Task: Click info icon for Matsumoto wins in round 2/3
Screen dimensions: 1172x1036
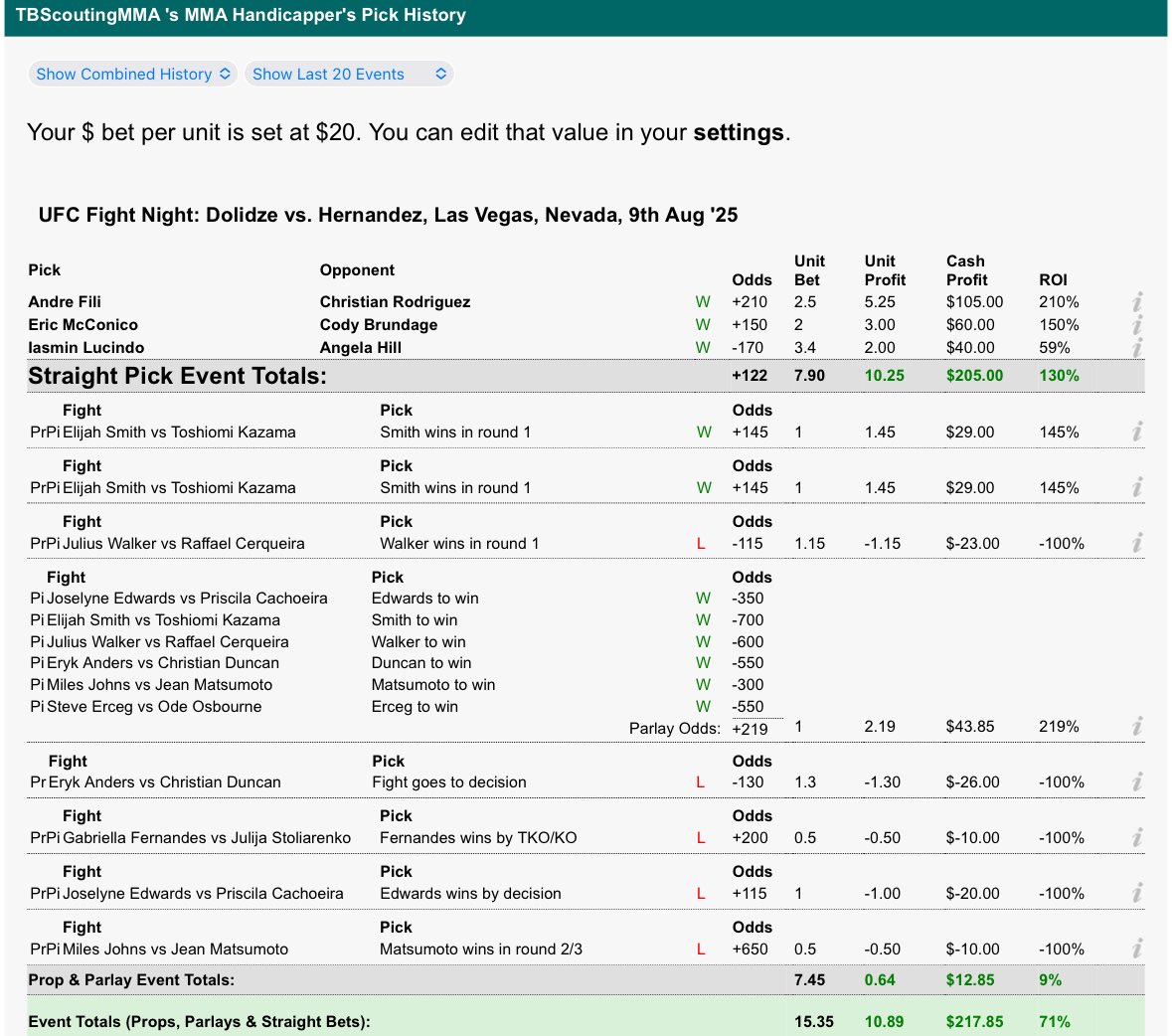Action: click(x=1137, y=949)
